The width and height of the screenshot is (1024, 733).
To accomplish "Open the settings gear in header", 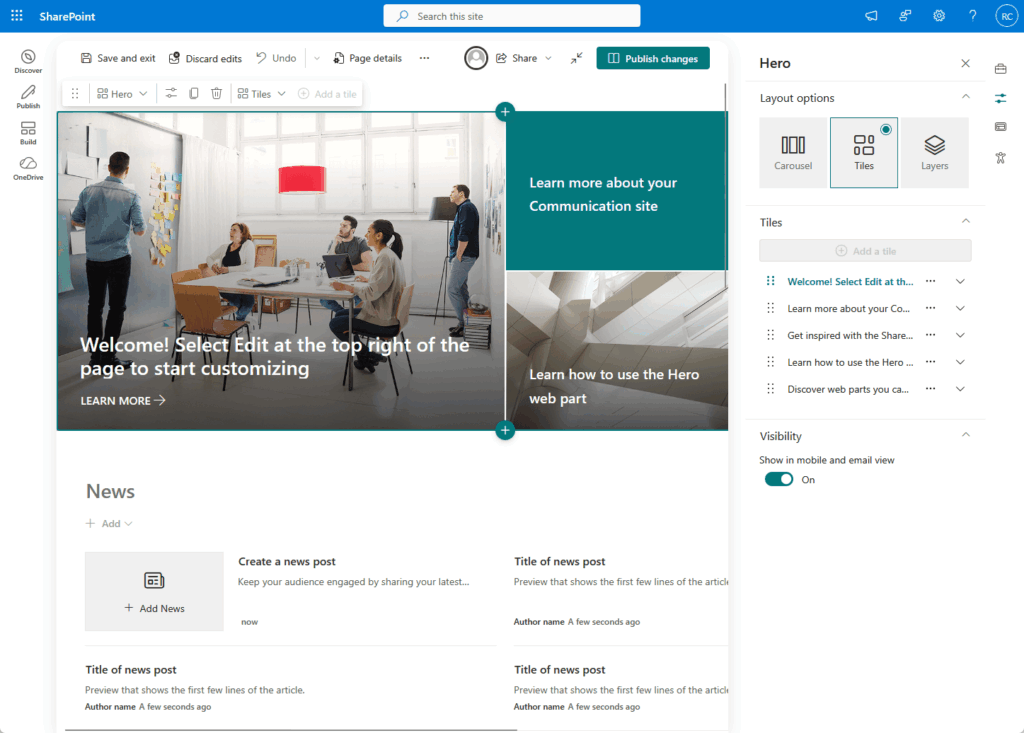I will (x=939, y=16).
